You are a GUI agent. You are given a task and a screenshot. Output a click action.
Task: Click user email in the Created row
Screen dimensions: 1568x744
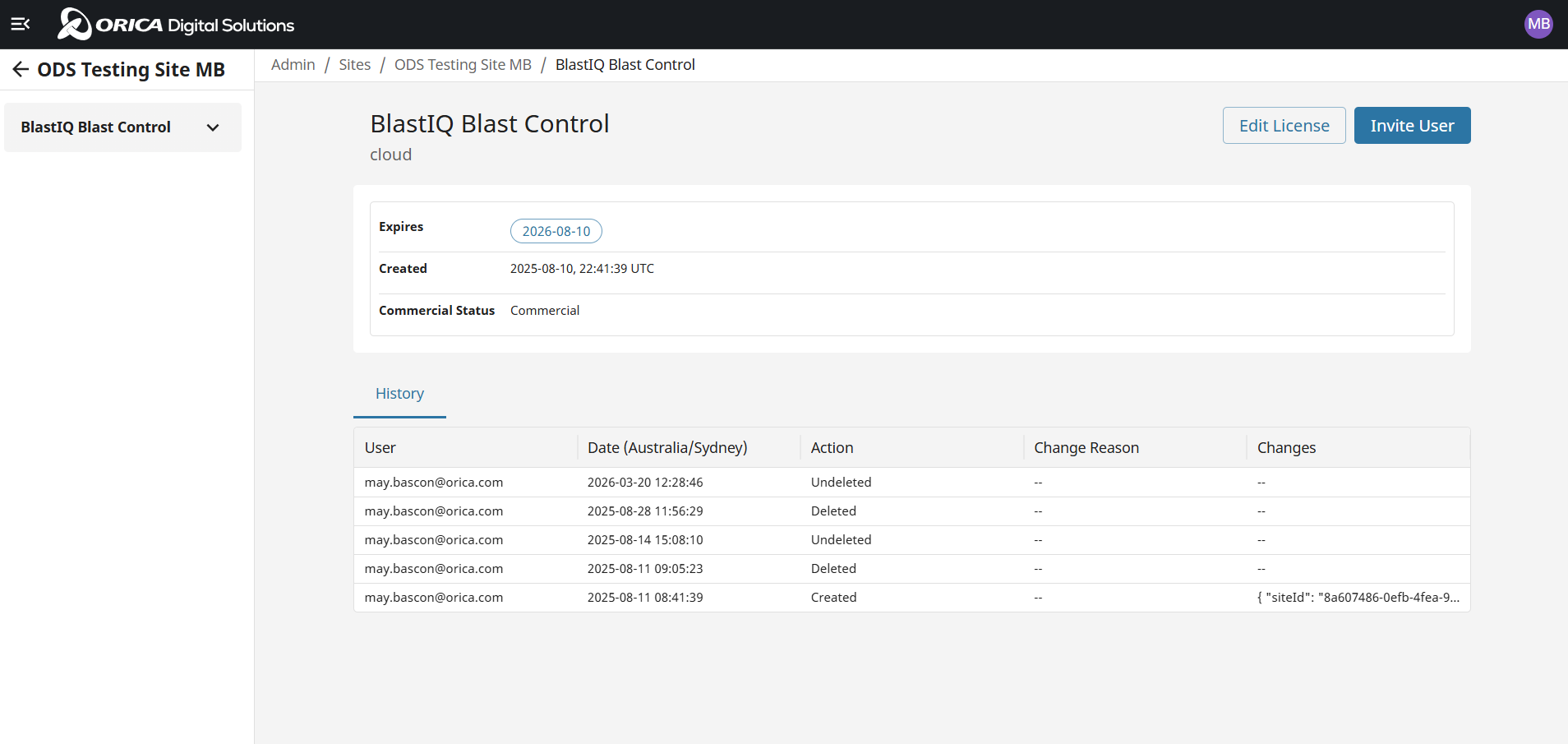[x=434, y=598]
